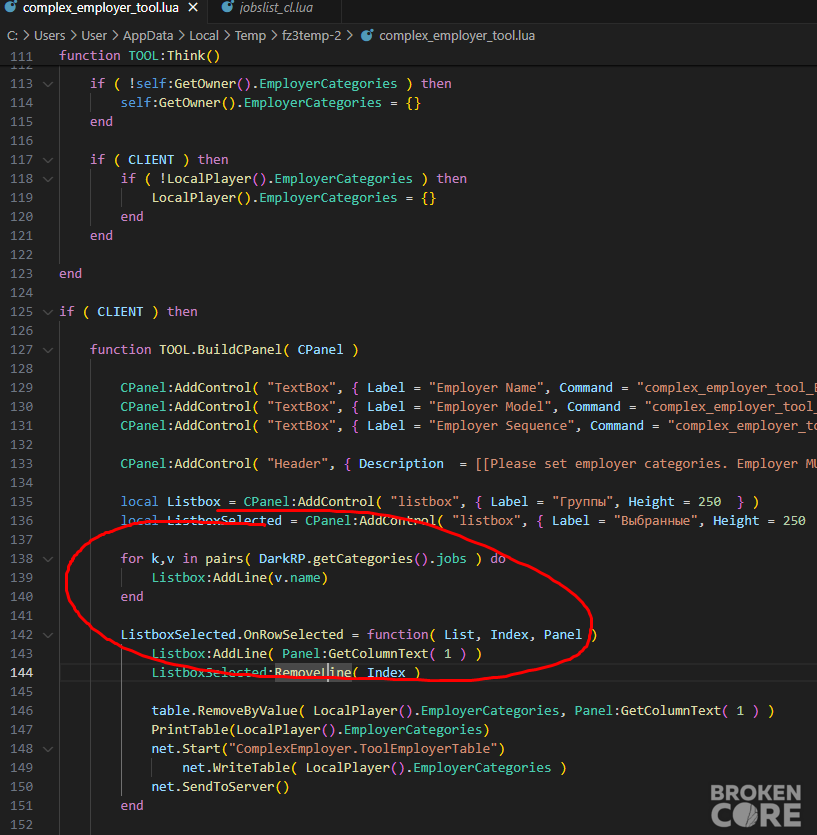
Task: Click line number 135 in the gutter
Action: coord(22,502)
